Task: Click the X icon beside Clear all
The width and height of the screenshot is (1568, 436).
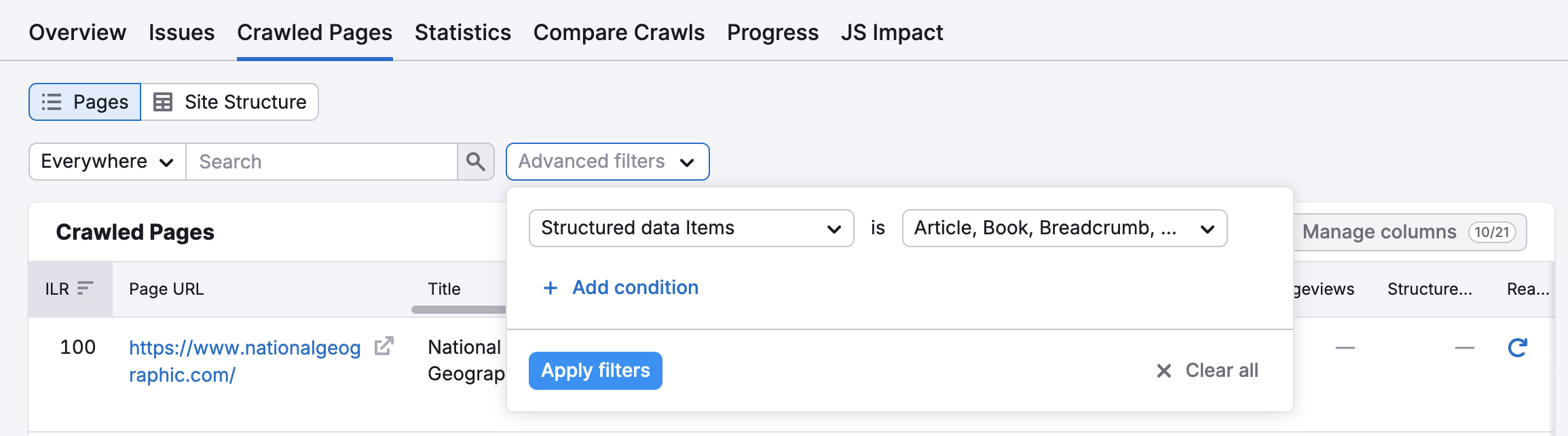Action: click(x=1163, y=370)
